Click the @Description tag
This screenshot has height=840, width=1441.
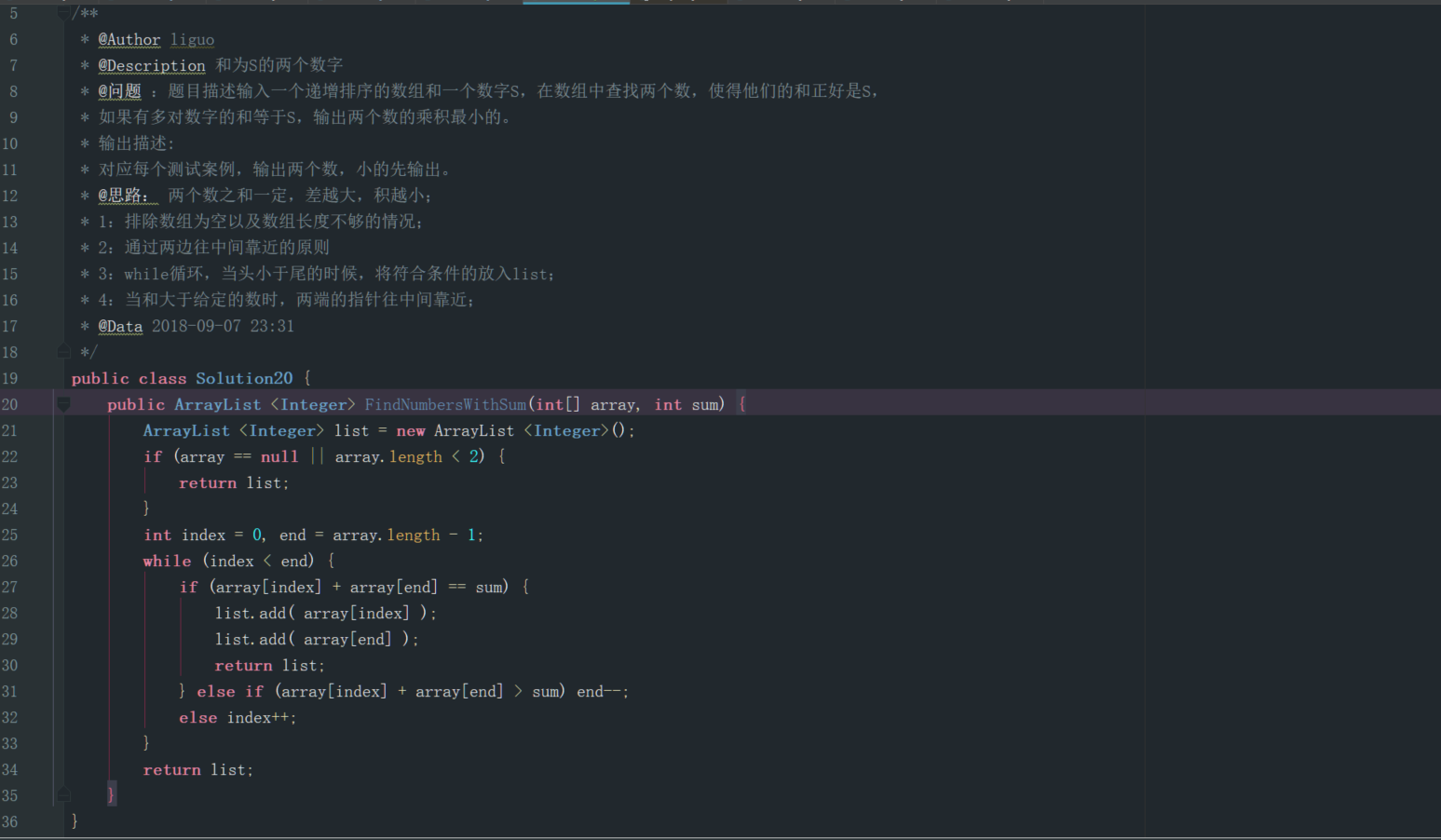[152, 65]
